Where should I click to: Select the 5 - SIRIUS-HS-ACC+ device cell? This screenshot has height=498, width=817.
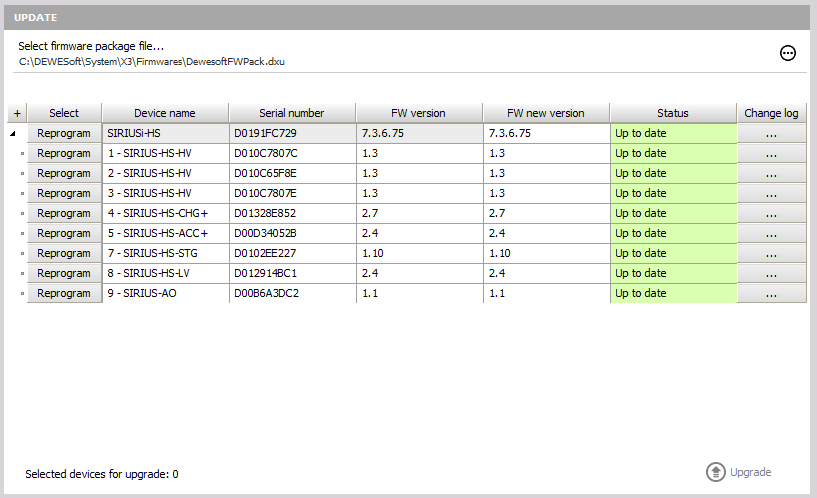165,233
